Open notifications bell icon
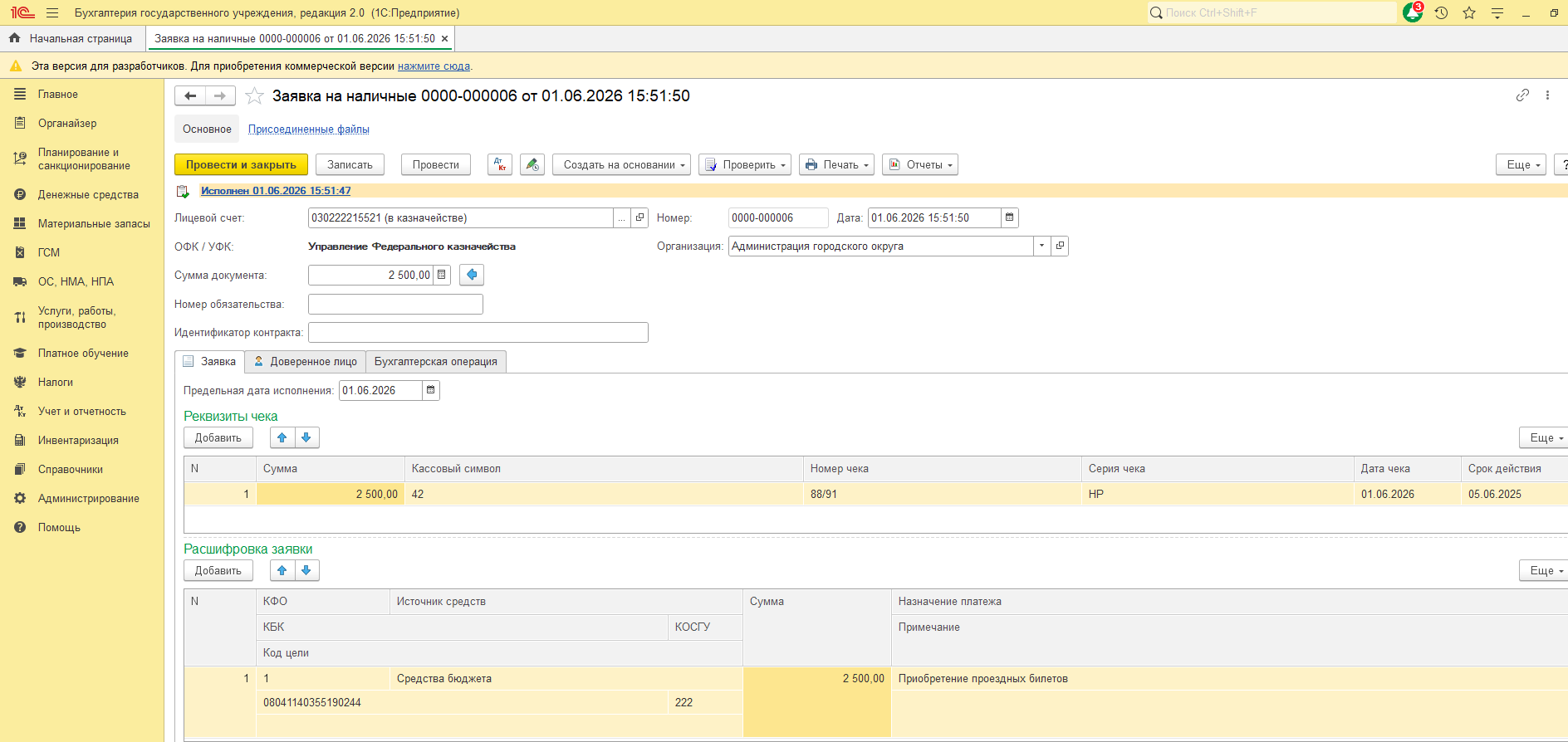 (1413, 12)
